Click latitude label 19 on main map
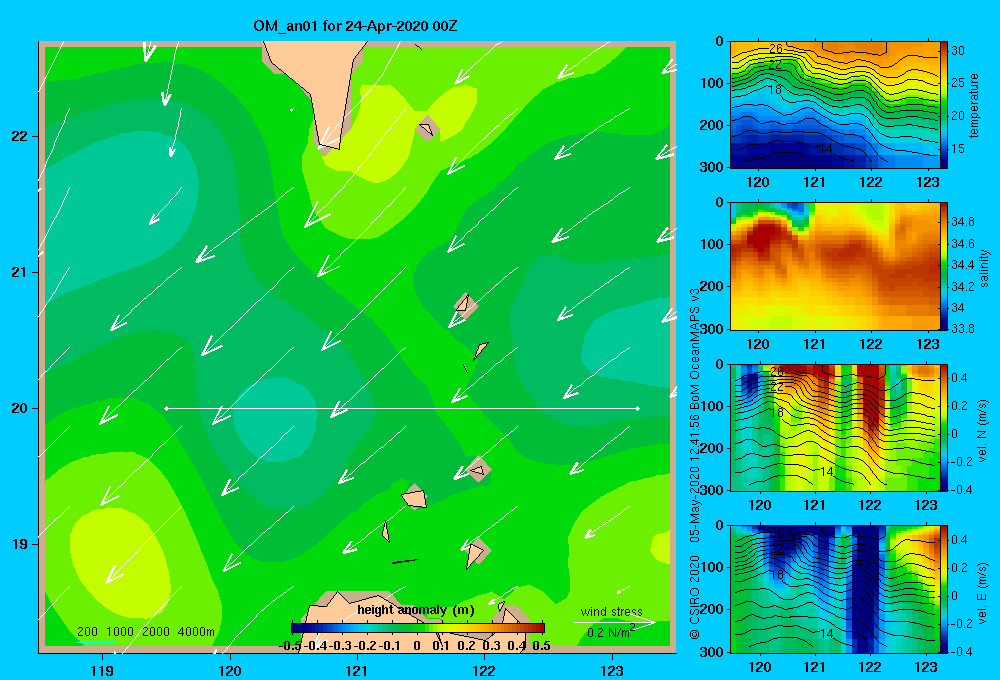The image size is (1000, 680). tap(19, 544)
